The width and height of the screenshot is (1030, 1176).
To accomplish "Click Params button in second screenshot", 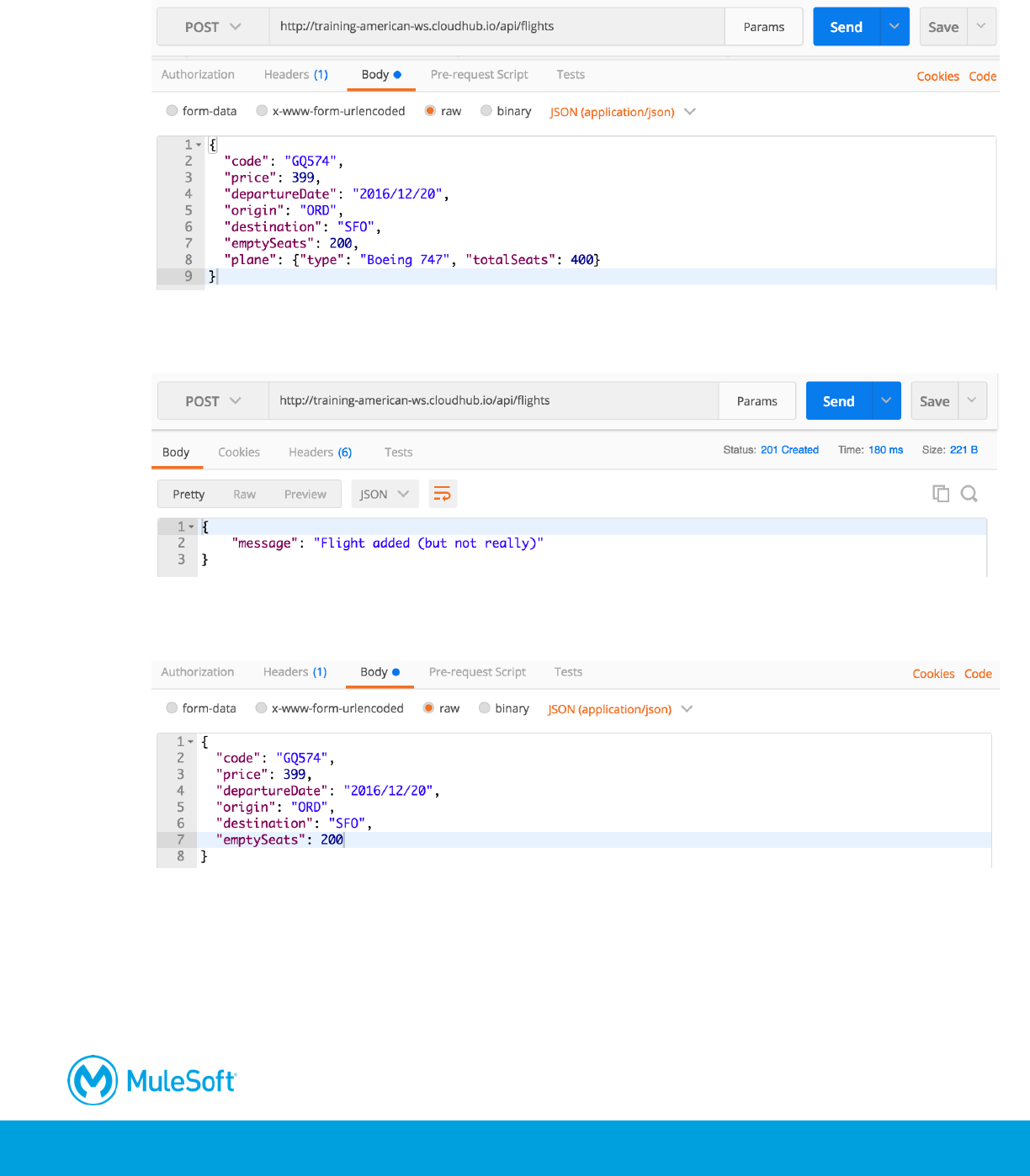I will click(x=757, y=401).
